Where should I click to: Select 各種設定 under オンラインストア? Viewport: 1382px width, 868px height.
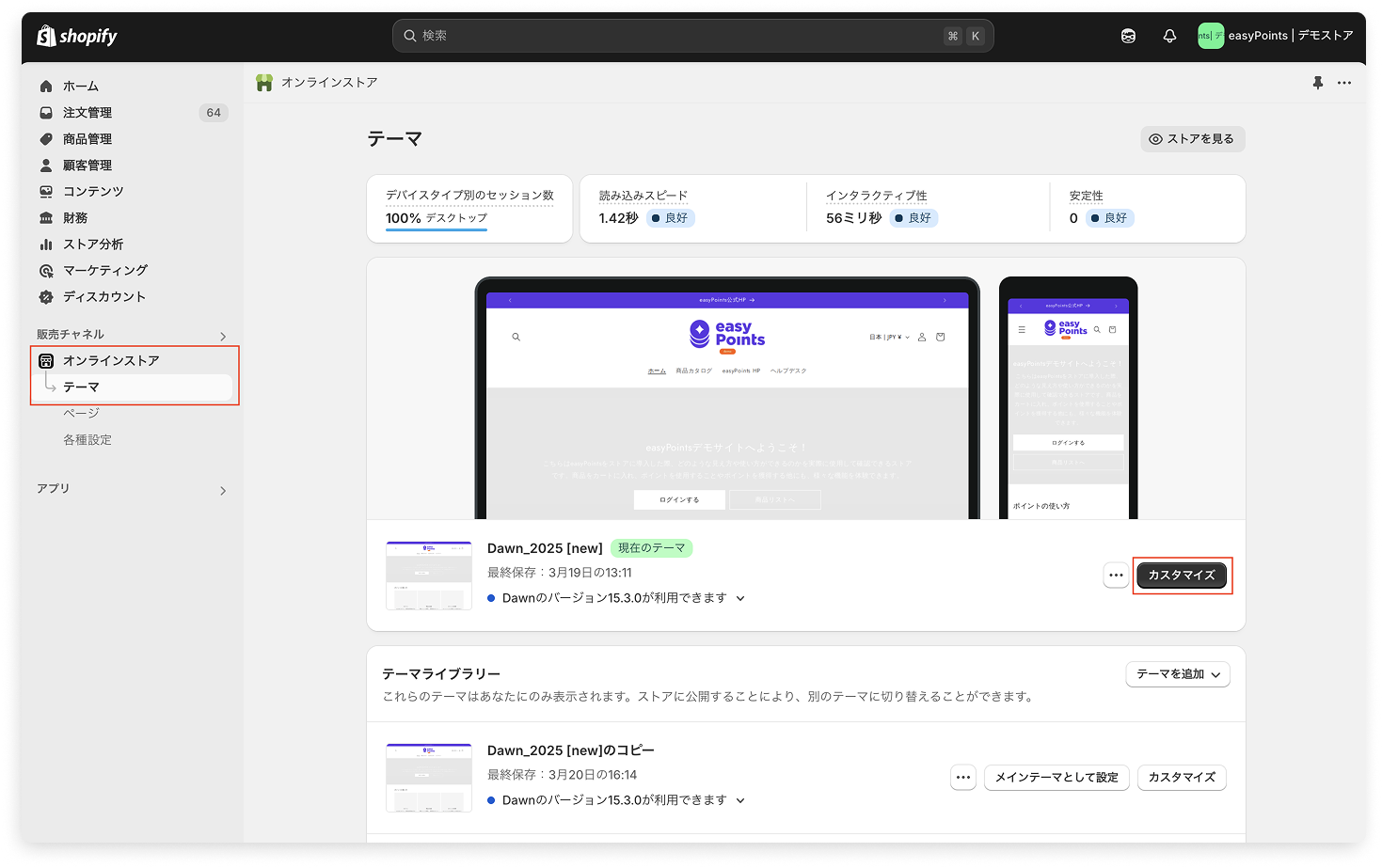click(x=87, y=440)
